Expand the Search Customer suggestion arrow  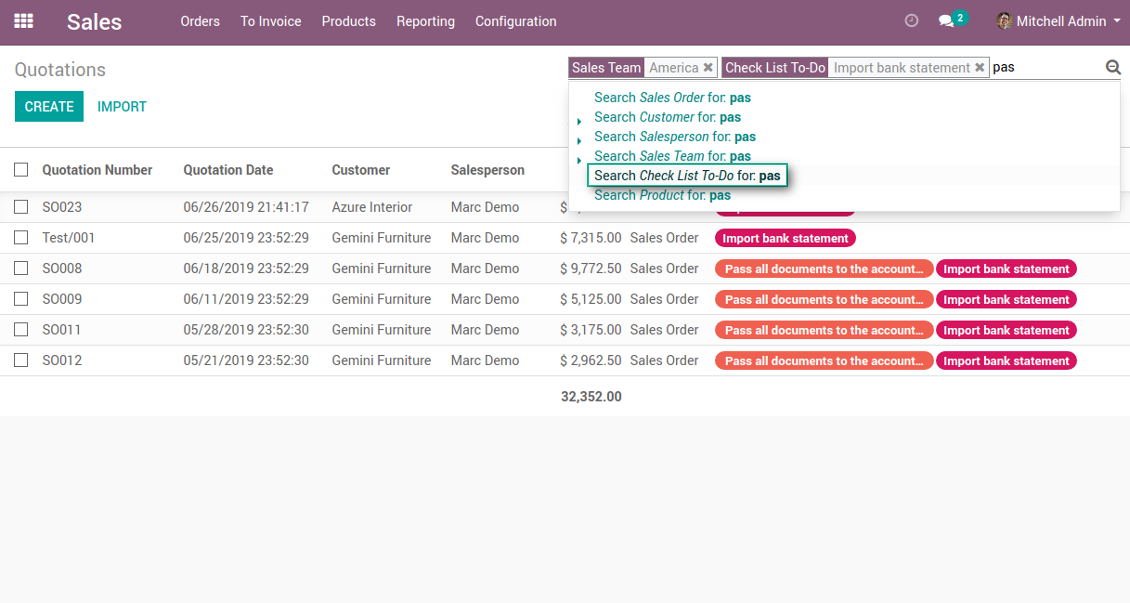coord(579,121)
